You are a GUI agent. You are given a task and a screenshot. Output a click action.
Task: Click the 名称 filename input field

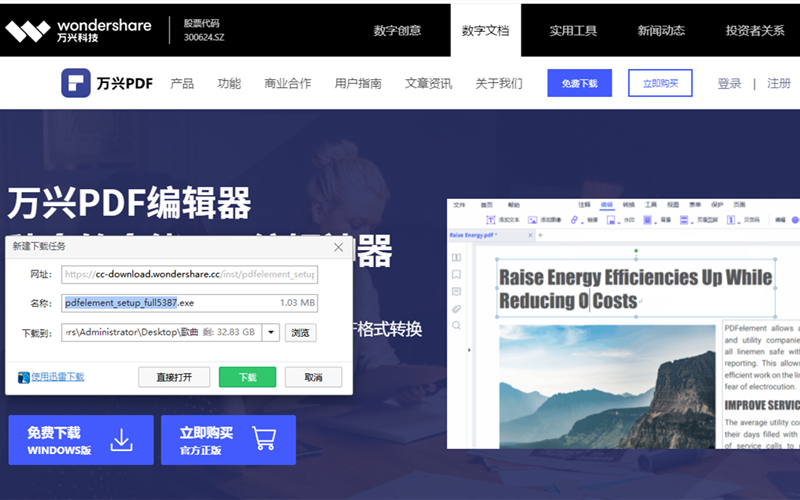point(190,303)
